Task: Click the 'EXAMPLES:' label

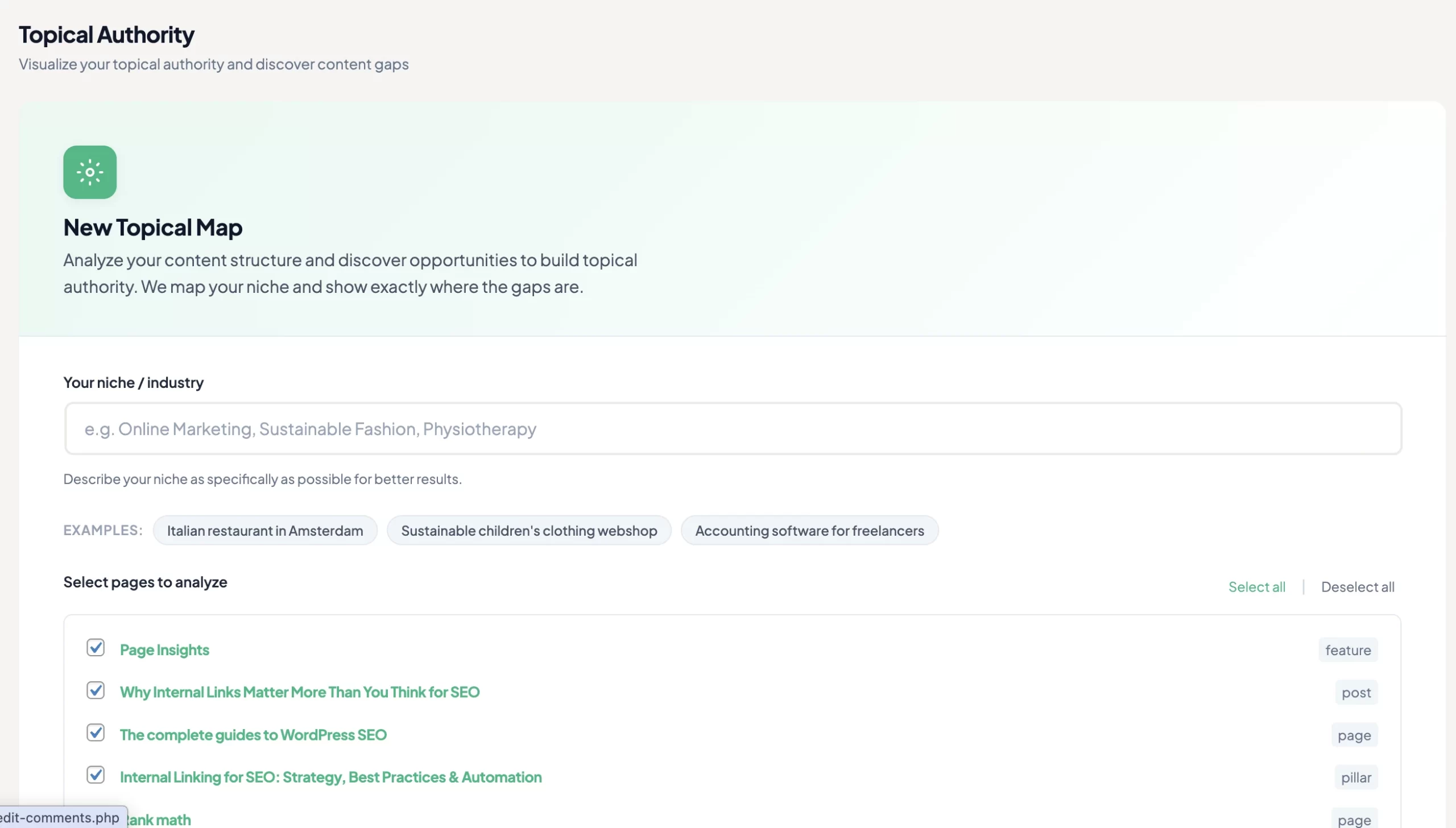Action: coord(103,530)
